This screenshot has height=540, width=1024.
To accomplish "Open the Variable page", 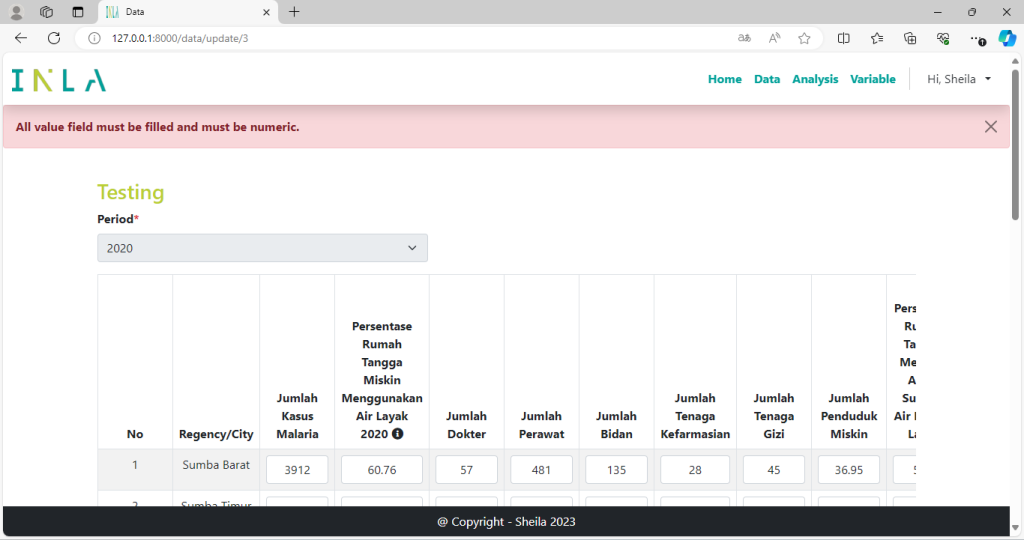I will tap(872, 79).
